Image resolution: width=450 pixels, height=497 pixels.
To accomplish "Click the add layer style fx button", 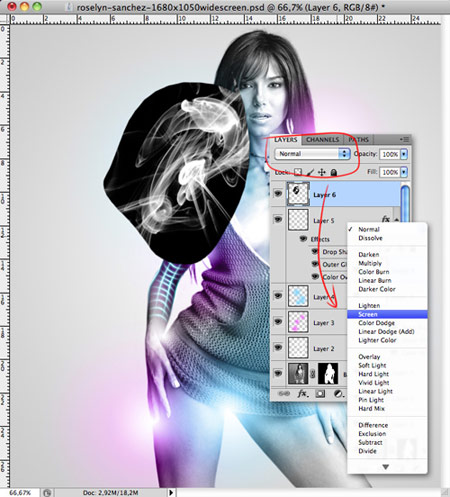I will coord(303,394).
